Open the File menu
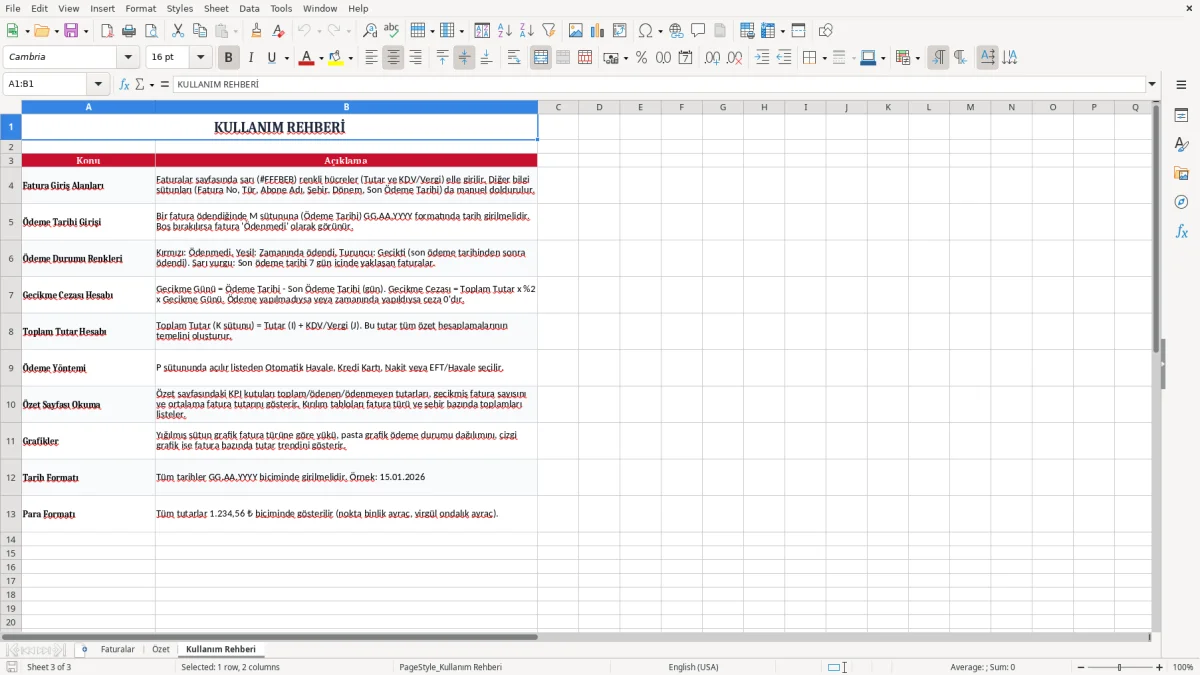 (12, 8)
